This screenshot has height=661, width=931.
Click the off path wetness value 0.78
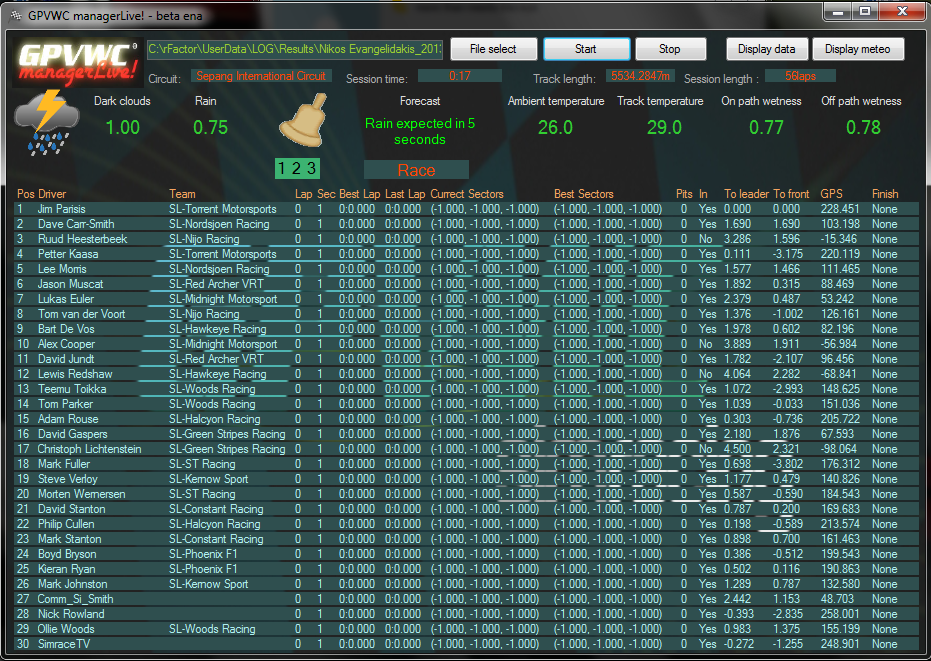pos(863,127)
